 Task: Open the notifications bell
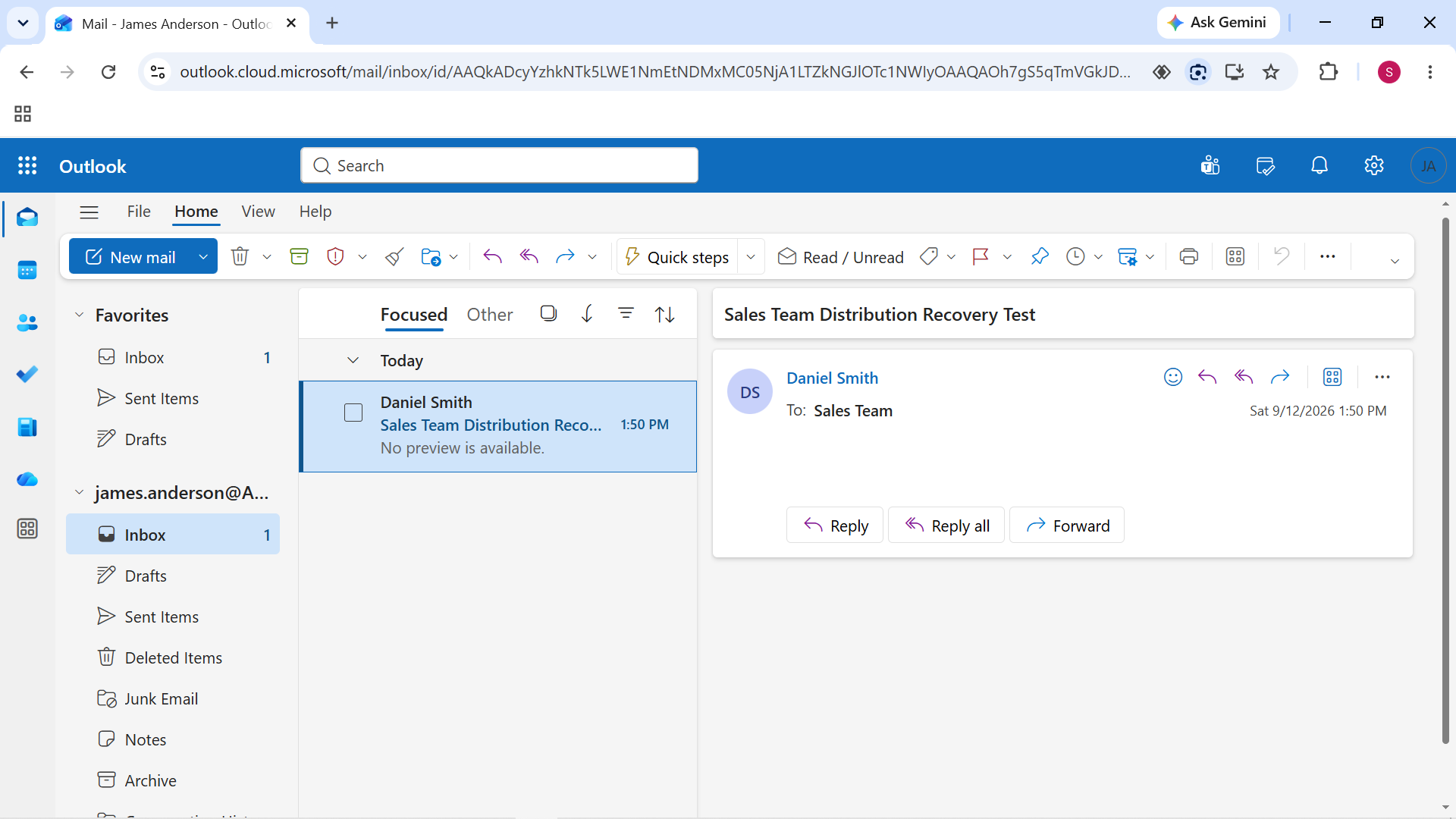1319,165
